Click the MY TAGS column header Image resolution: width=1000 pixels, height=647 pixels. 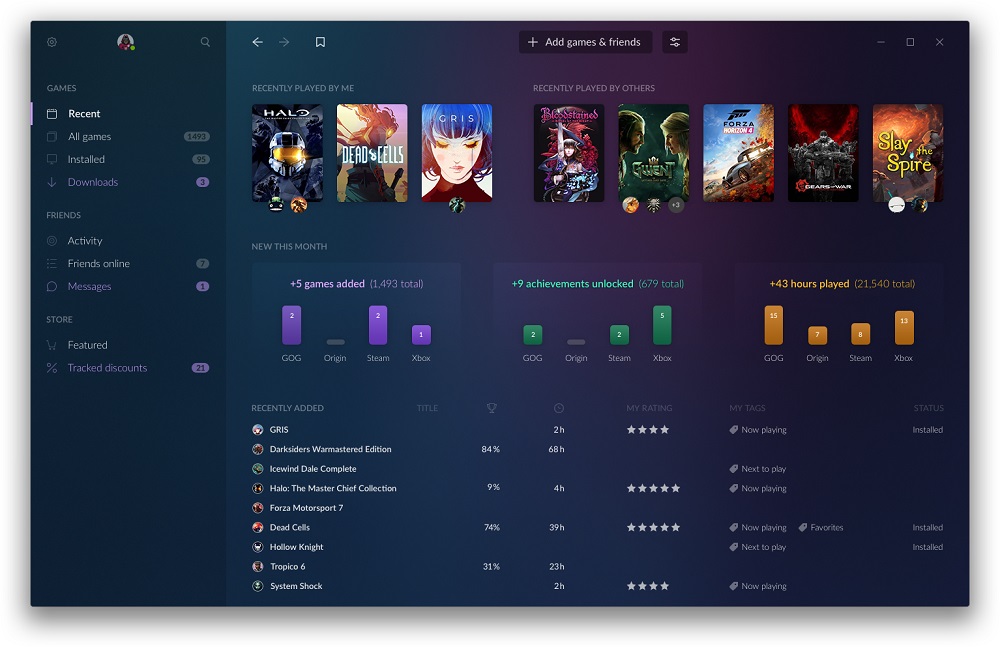pos(747,408)
